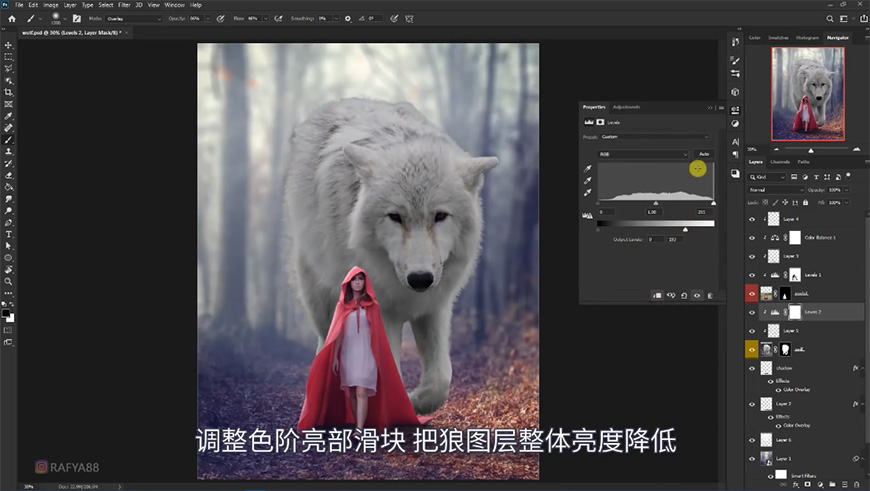This screenshot has width=870, height=491.
Task: Click the foreground color swatch
Action: [x=6, y=313]
